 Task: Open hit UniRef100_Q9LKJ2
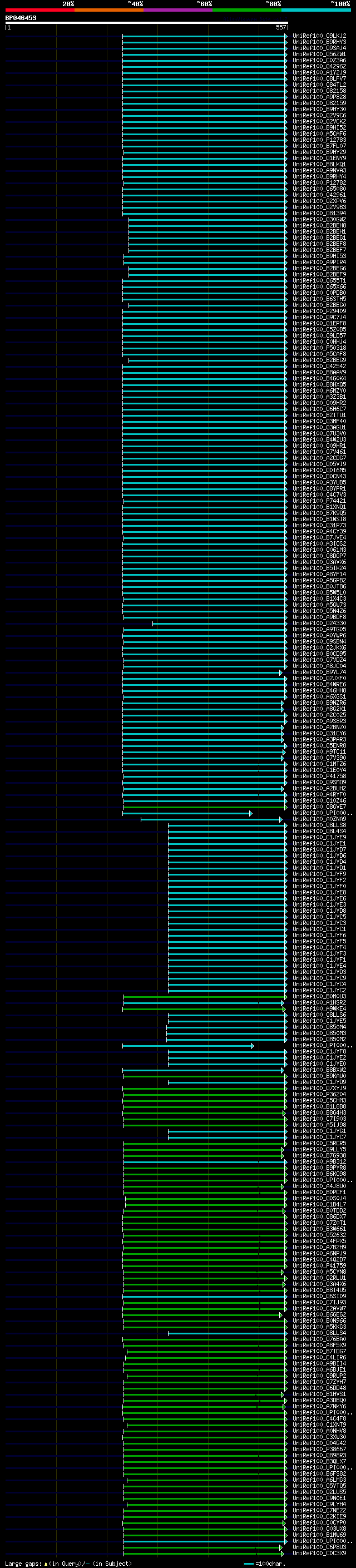(x=319, y=36)
